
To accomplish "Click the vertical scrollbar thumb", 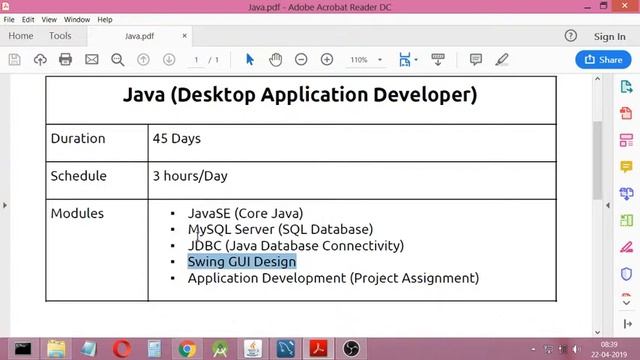I will (598, 160).
